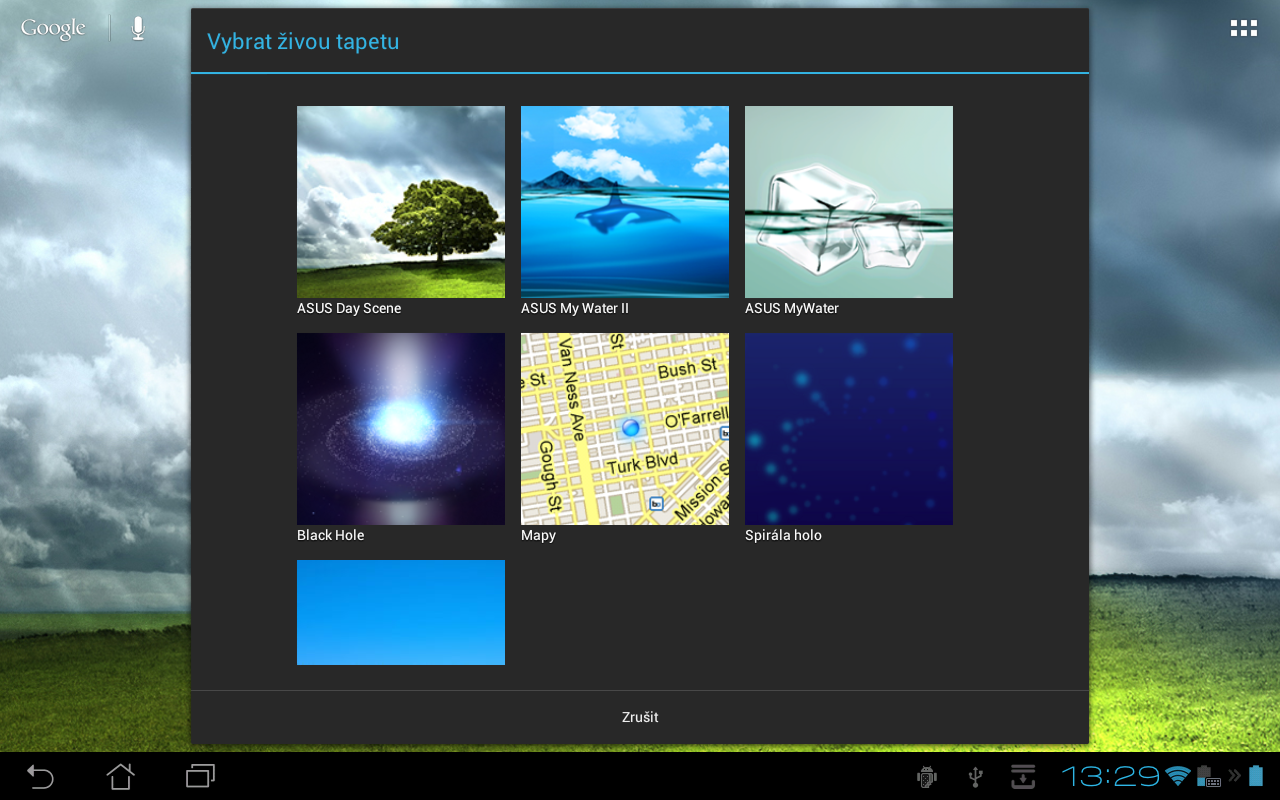Tap the battery status icon
This screenshot has height=800, width=1280.
coord(1258,776)
